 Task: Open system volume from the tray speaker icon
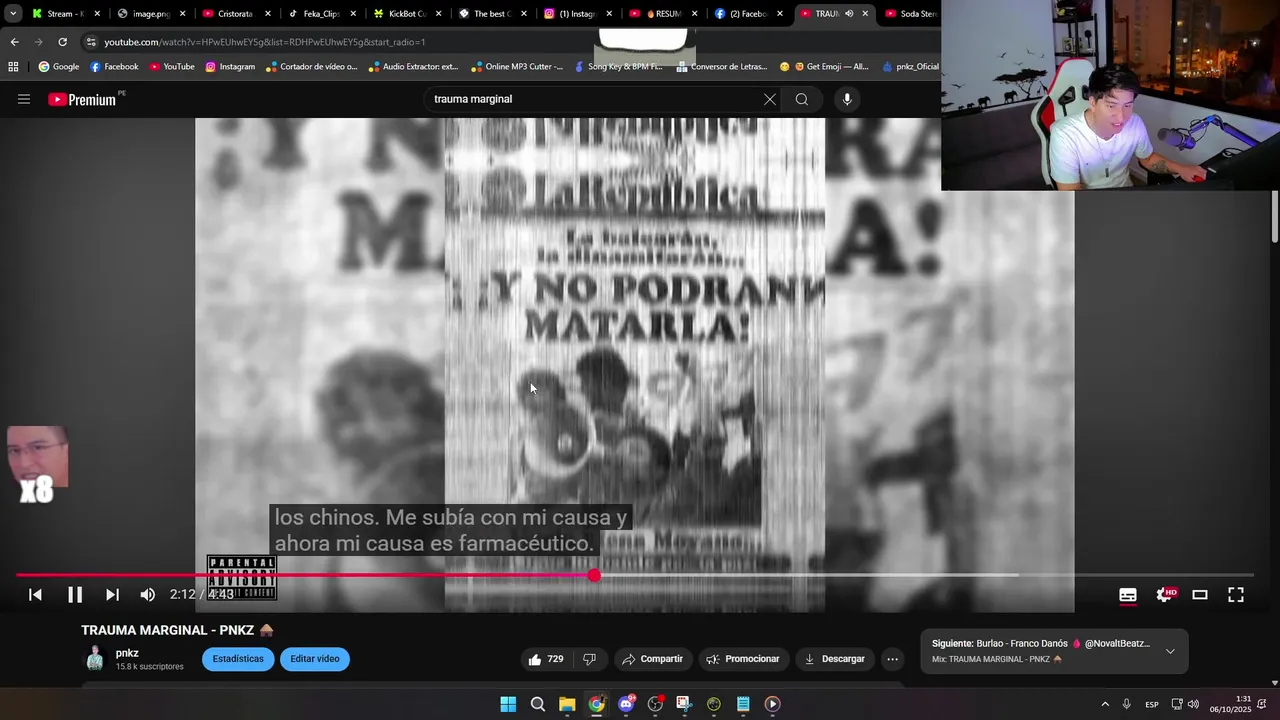[1193, 704]
